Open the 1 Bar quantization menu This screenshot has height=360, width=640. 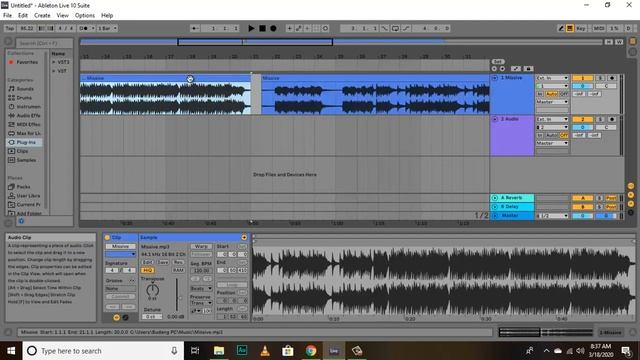tap(107, 28)
